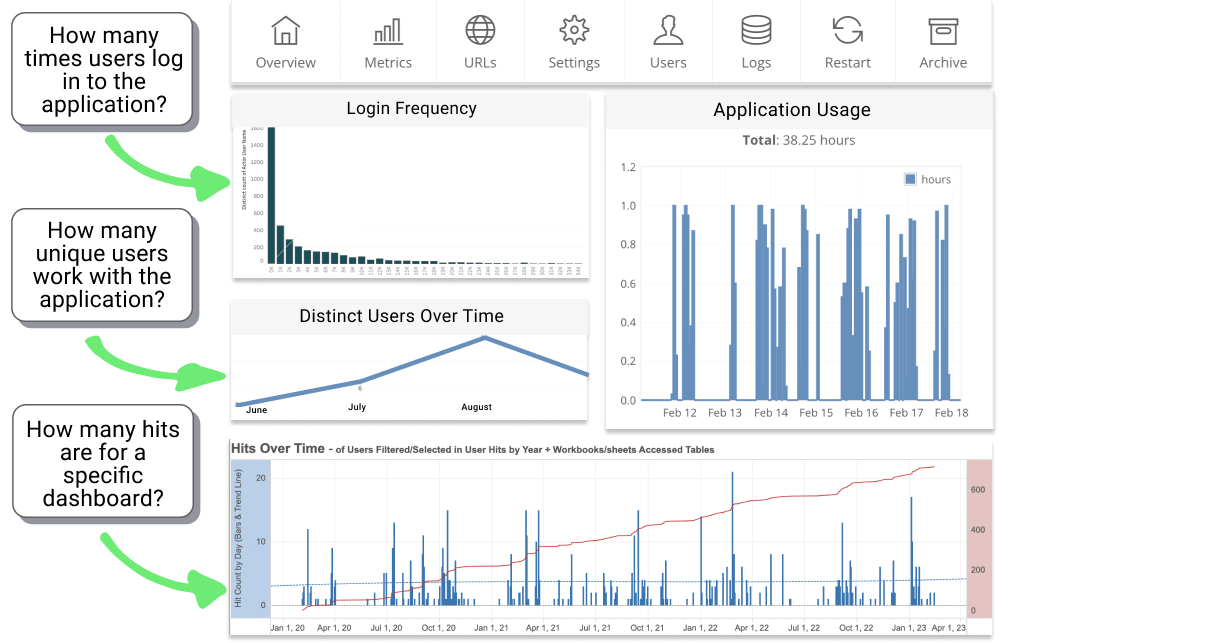
Task: Click the Feb 16 axis label
Action: click(861, 412)
